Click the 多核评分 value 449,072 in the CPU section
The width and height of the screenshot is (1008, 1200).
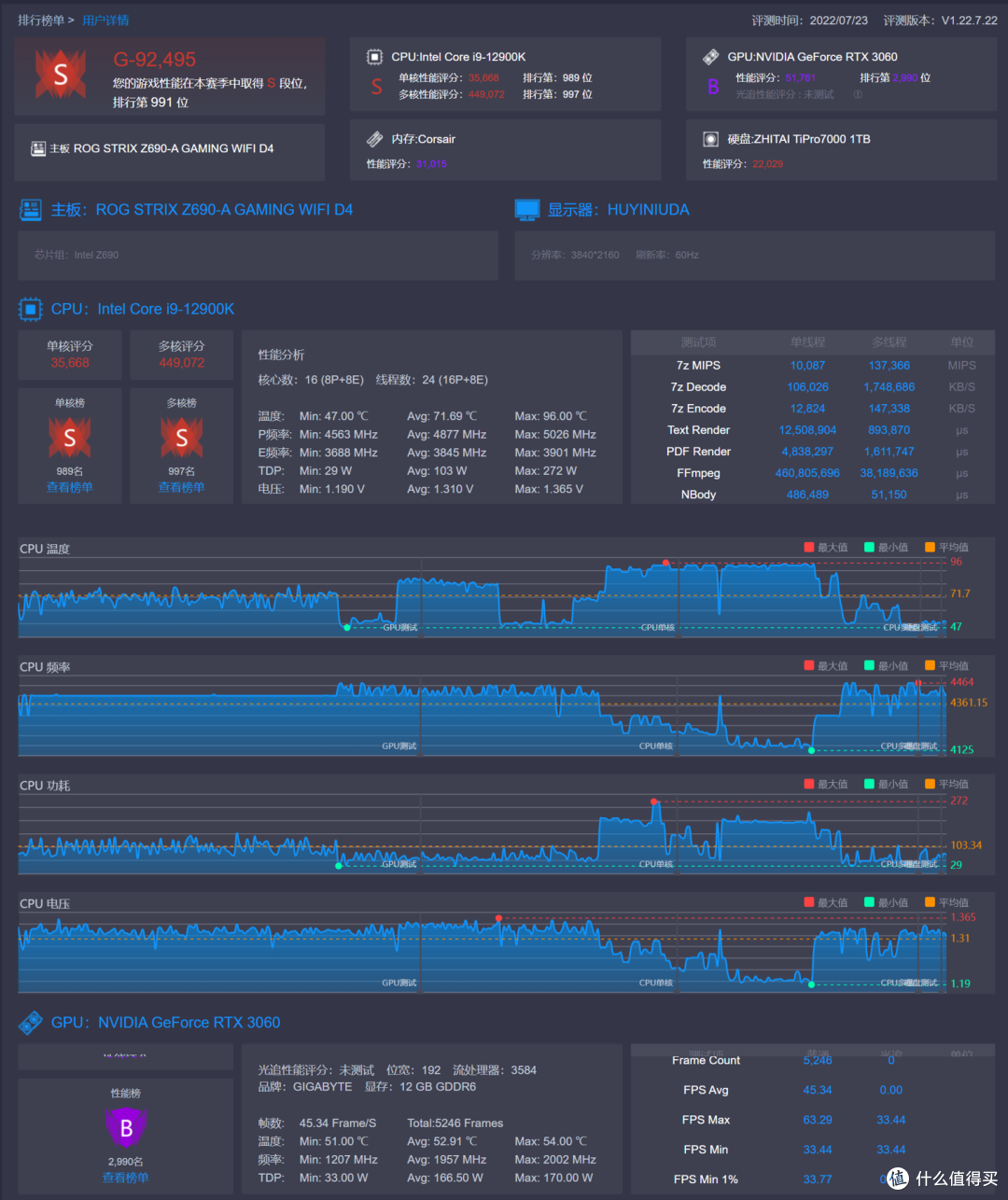click(x=182, y=363)
